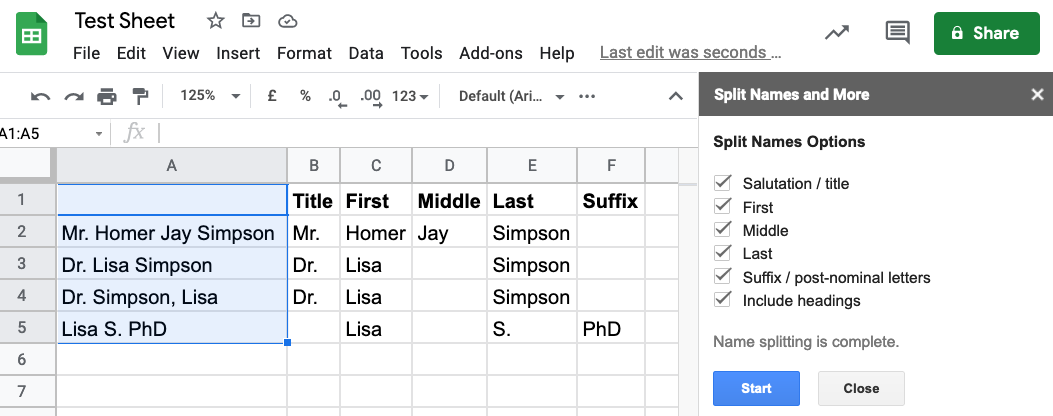Screen dimensions: 1053x416
Task: Select the S. cell in Last column
Action: (532, 329)
